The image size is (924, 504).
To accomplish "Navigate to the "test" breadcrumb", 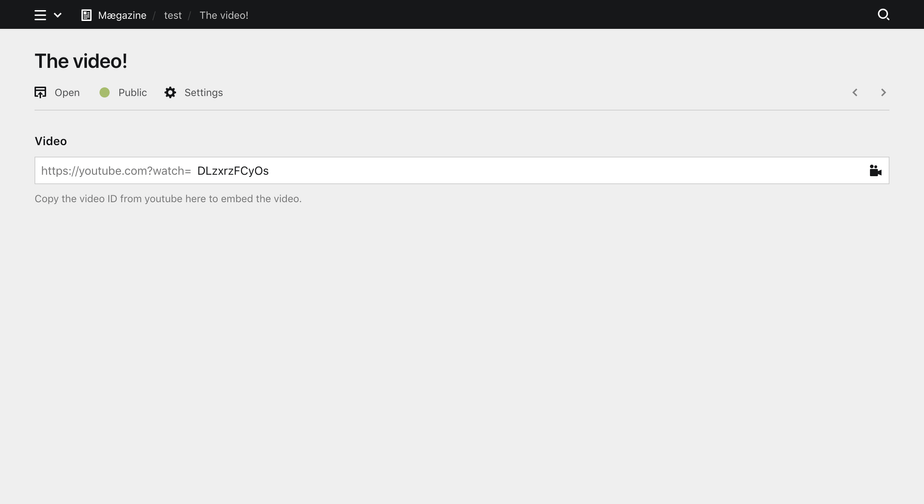I will (173, 15).
